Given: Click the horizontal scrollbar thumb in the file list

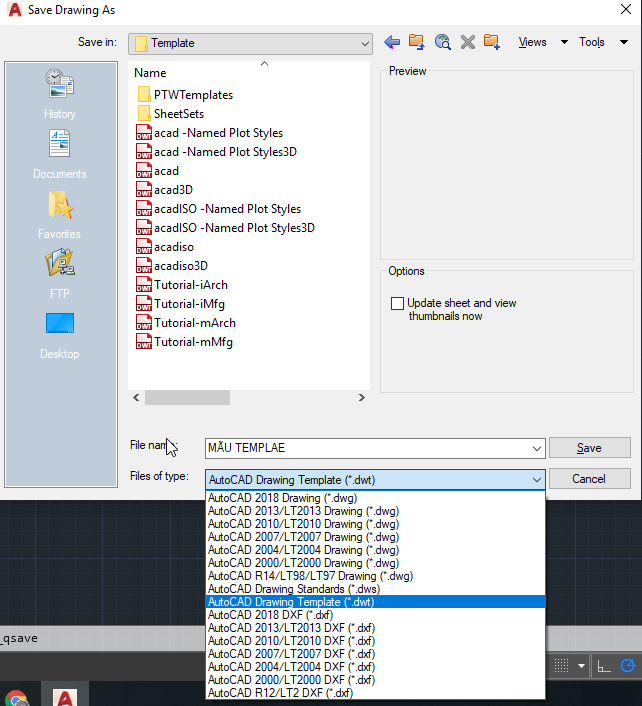Looking at the screenshot, I should (187, 398).
